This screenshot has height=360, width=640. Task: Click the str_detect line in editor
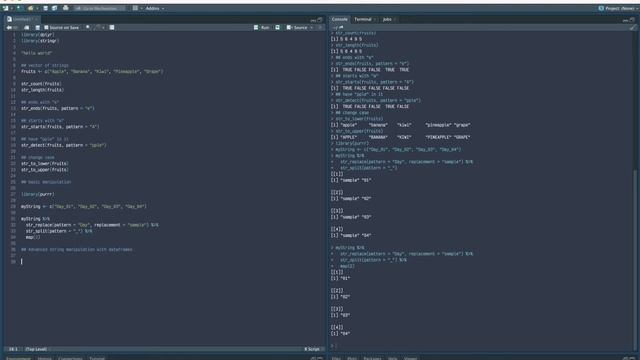(x=64, y=145)
